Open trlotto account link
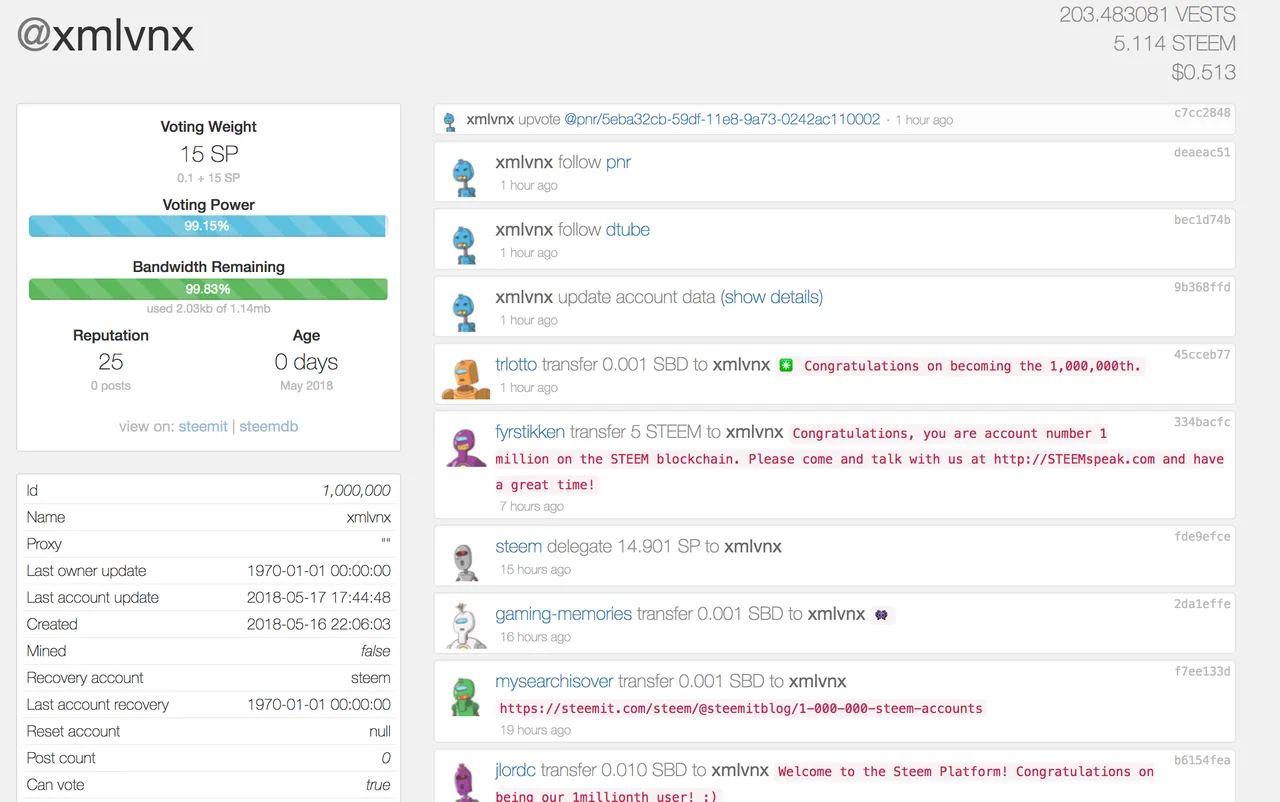This screenshot has height=802, width=1280. pyautogui.click(x=516, y=365)
